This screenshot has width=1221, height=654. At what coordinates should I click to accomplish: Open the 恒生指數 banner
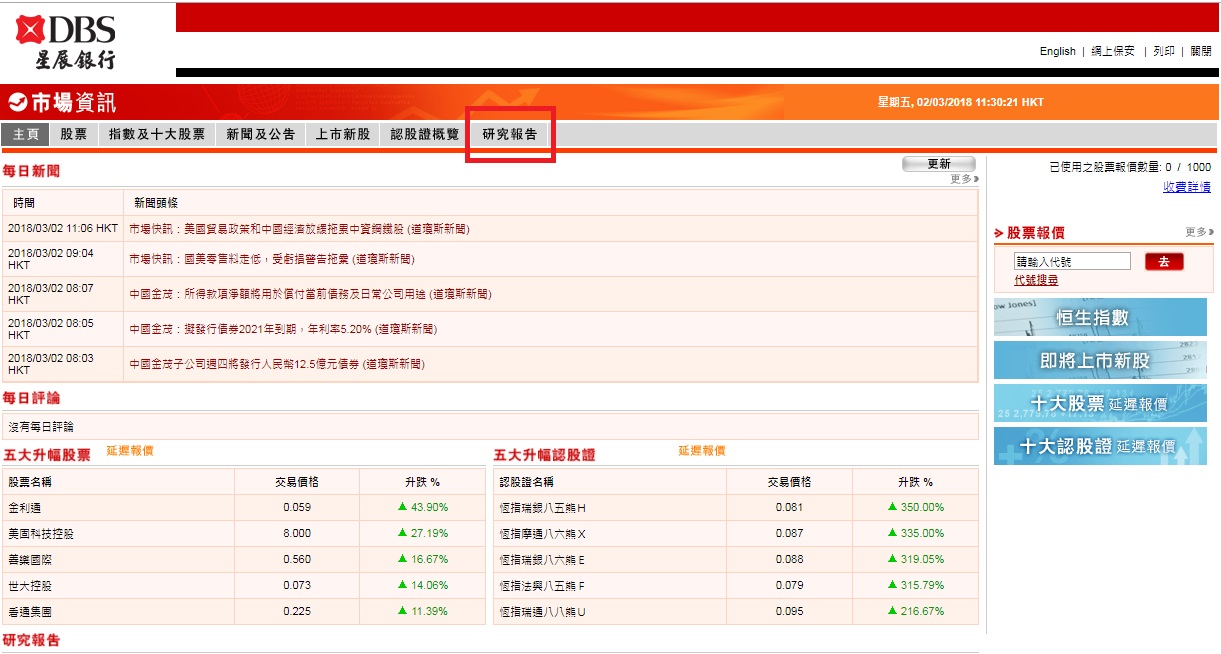click(1099, 317)
